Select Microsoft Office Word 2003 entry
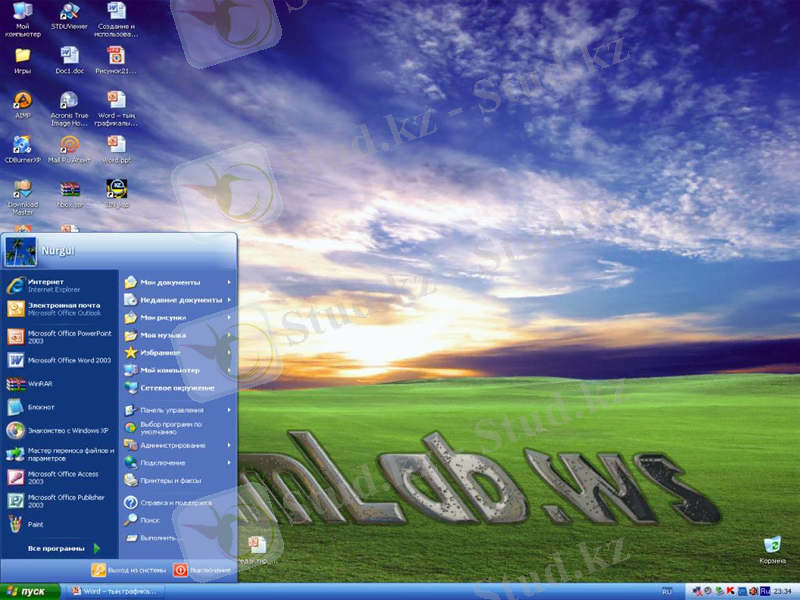This screenshot has height=600, width=800. tap(68, 360)
